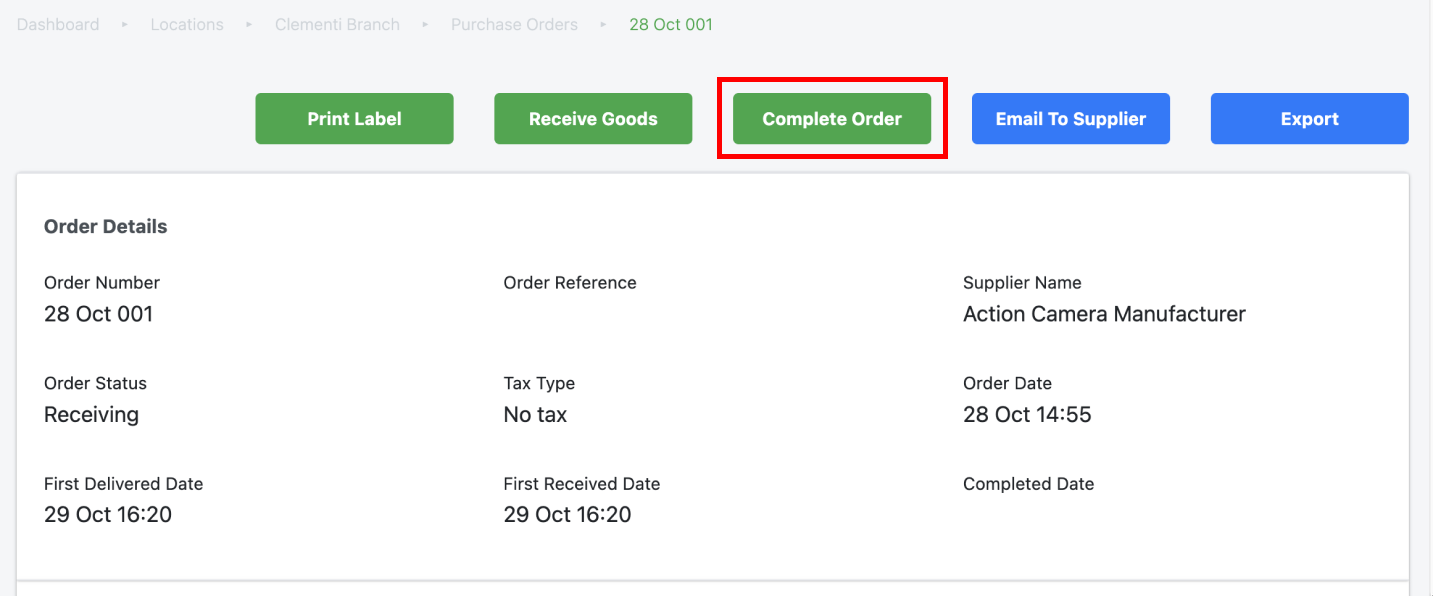Click the blue Export button
Viewport: 1433px width, 596px height.
(x=1310, y=119)
